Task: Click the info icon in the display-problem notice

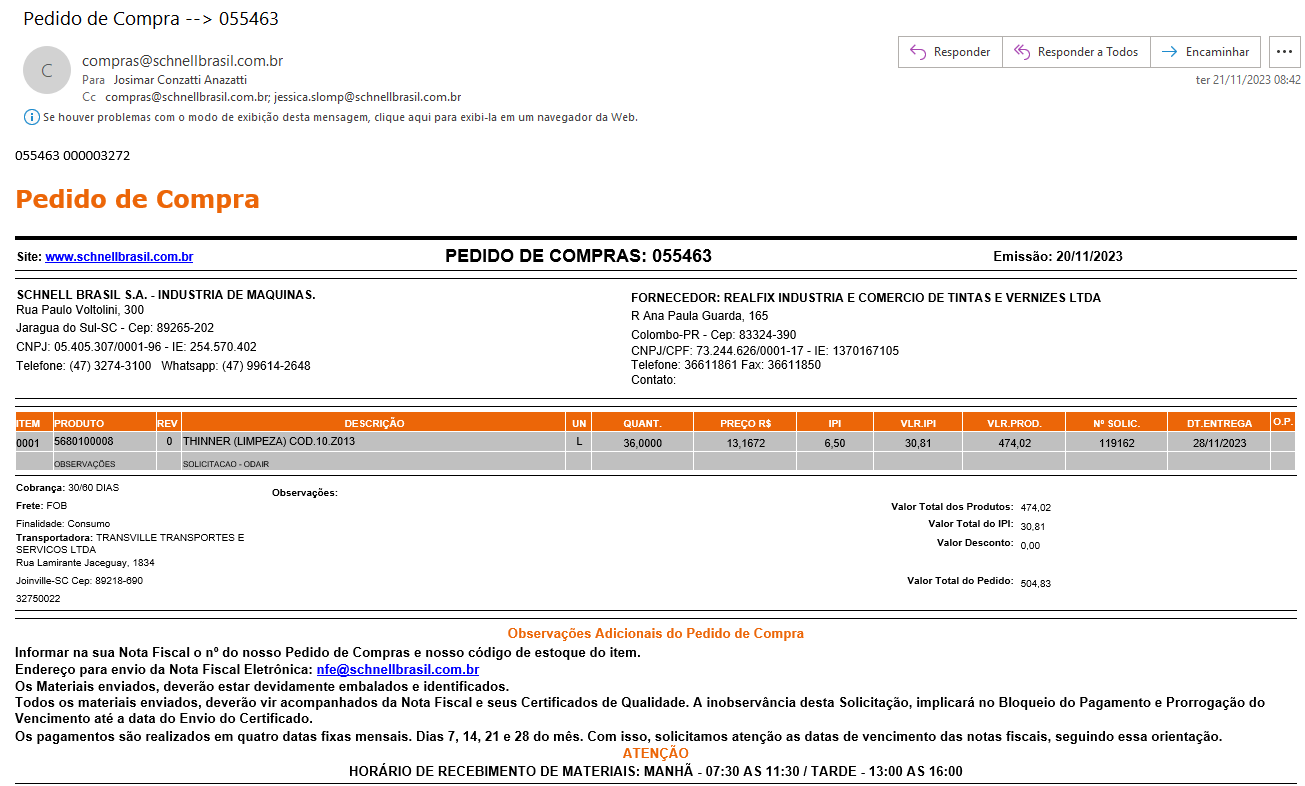Action: coord(31,117)
